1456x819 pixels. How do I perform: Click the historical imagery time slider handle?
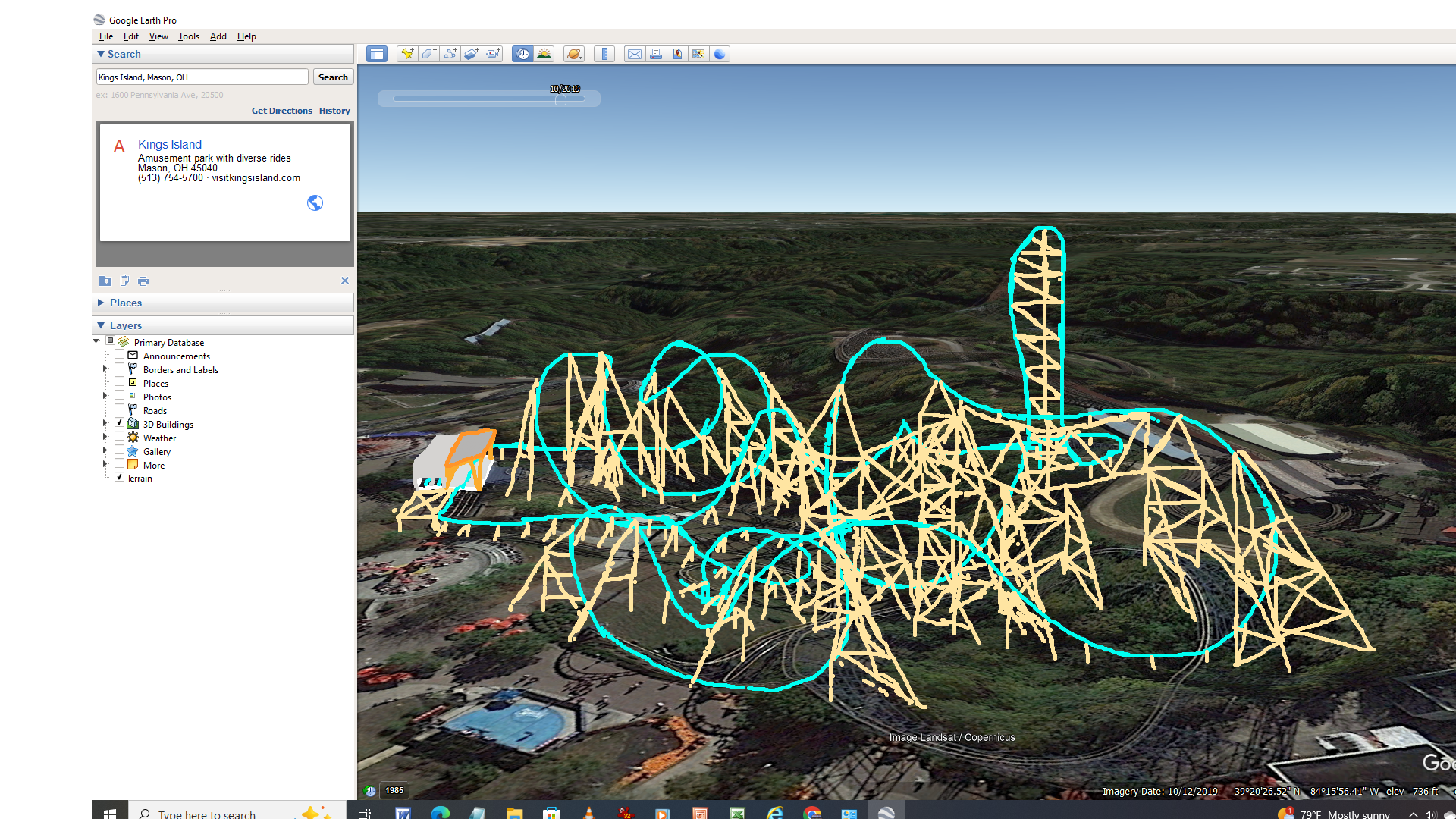coord(560,99)
